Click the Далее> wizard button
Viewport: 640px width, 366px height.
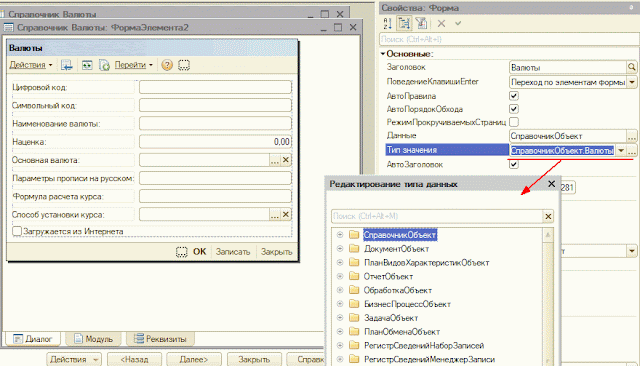click(194, 359)
